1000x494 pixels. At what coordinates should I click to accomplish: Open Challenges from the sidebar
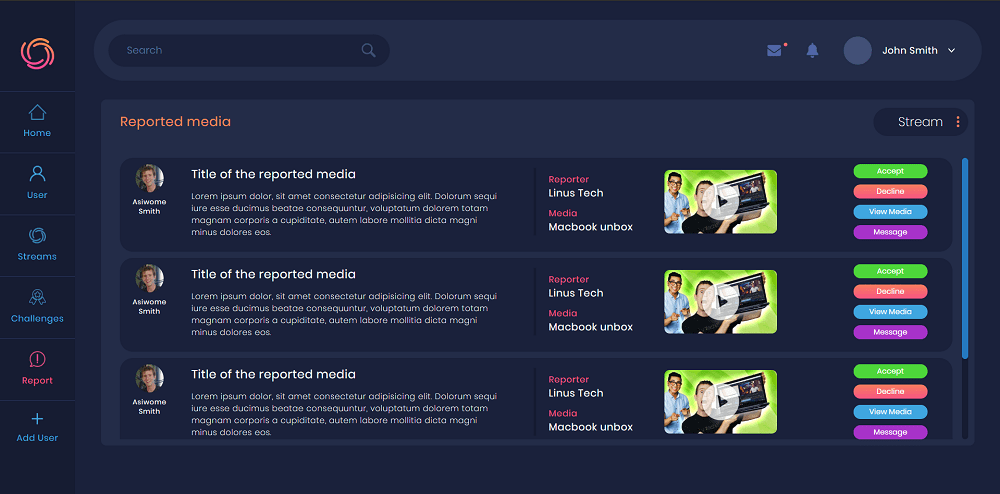pyautogui.click(x=37, y=307)
